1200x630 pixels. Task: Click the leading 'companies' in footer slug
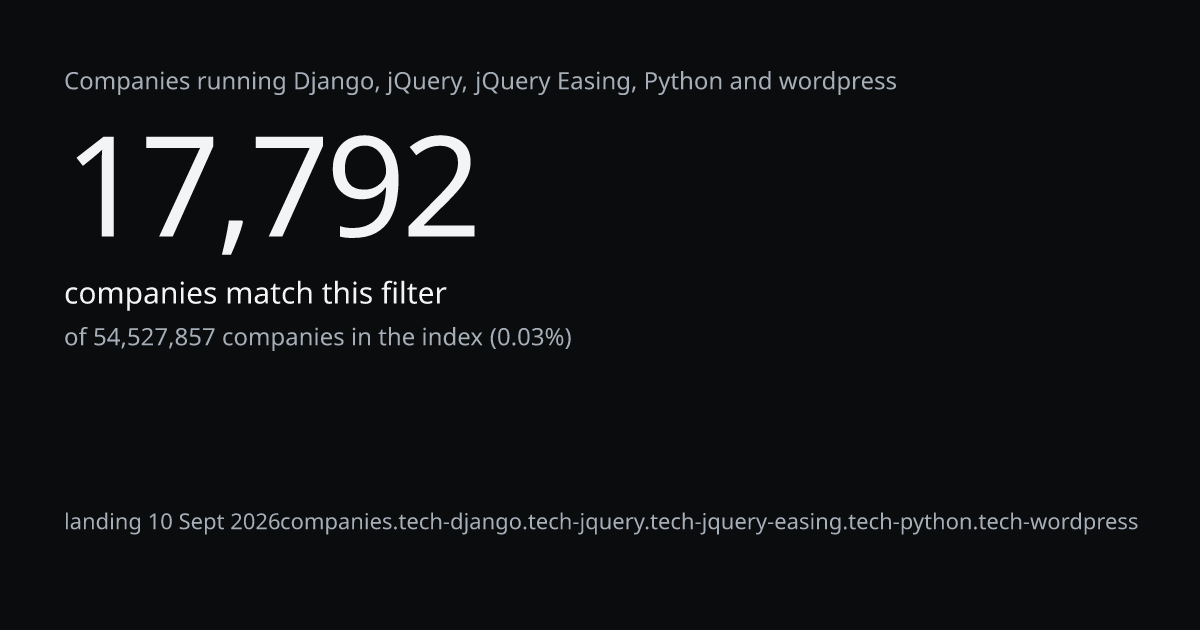(336, 522)
